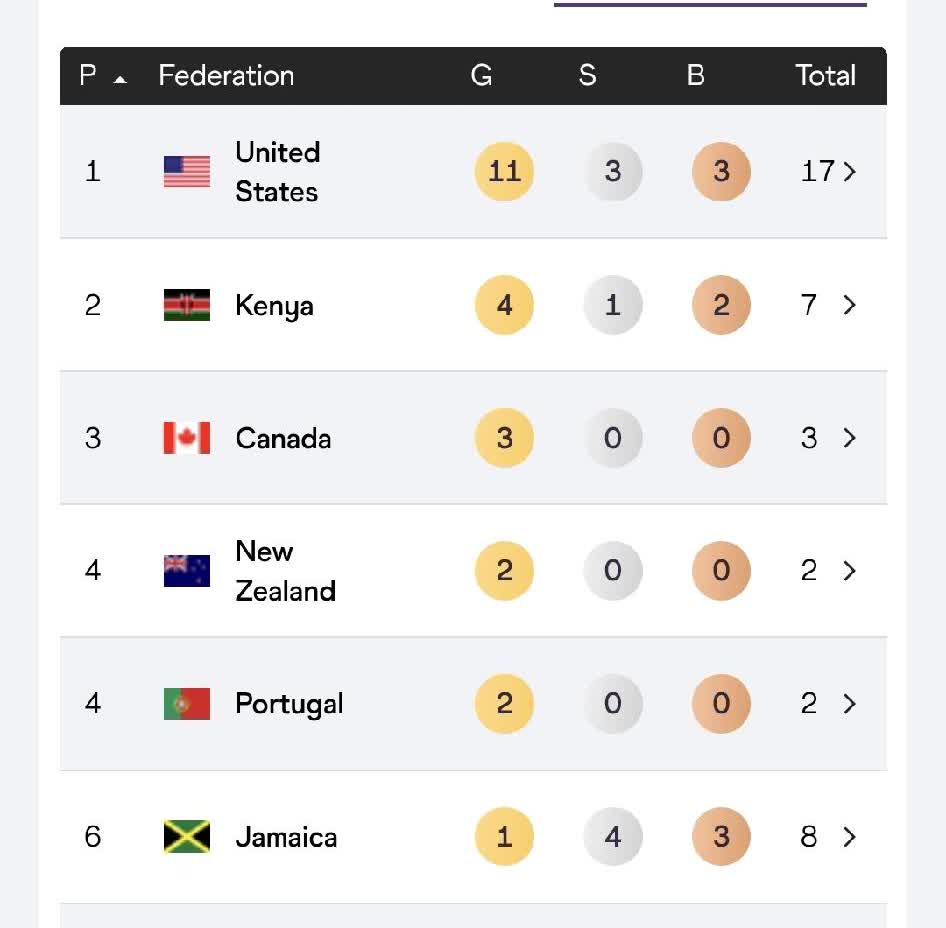Open the Jamaica federation name link
Image resolution: width=946 pixels, height=928 pixels.
286,837
